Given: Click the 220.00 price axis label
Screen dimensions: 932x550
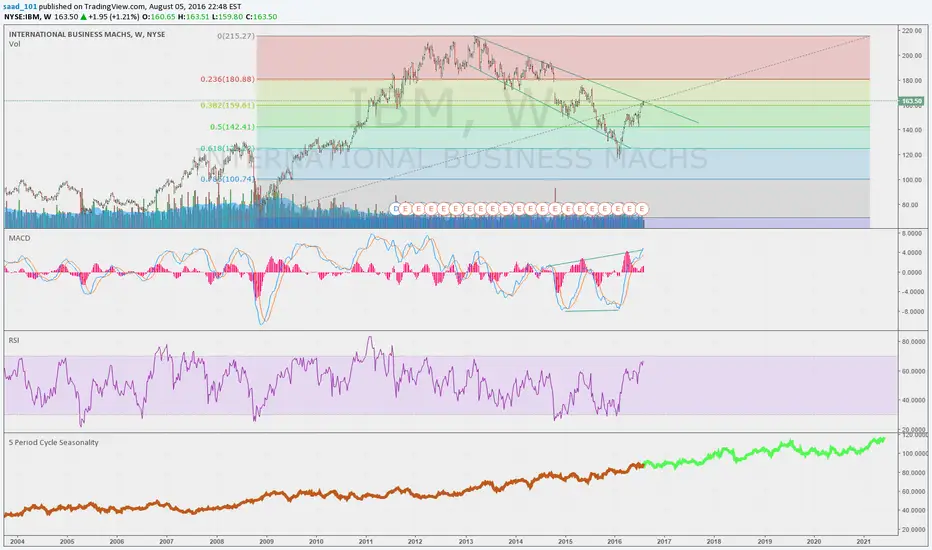Looking at the screenshot, I should (x=912, y=30).
